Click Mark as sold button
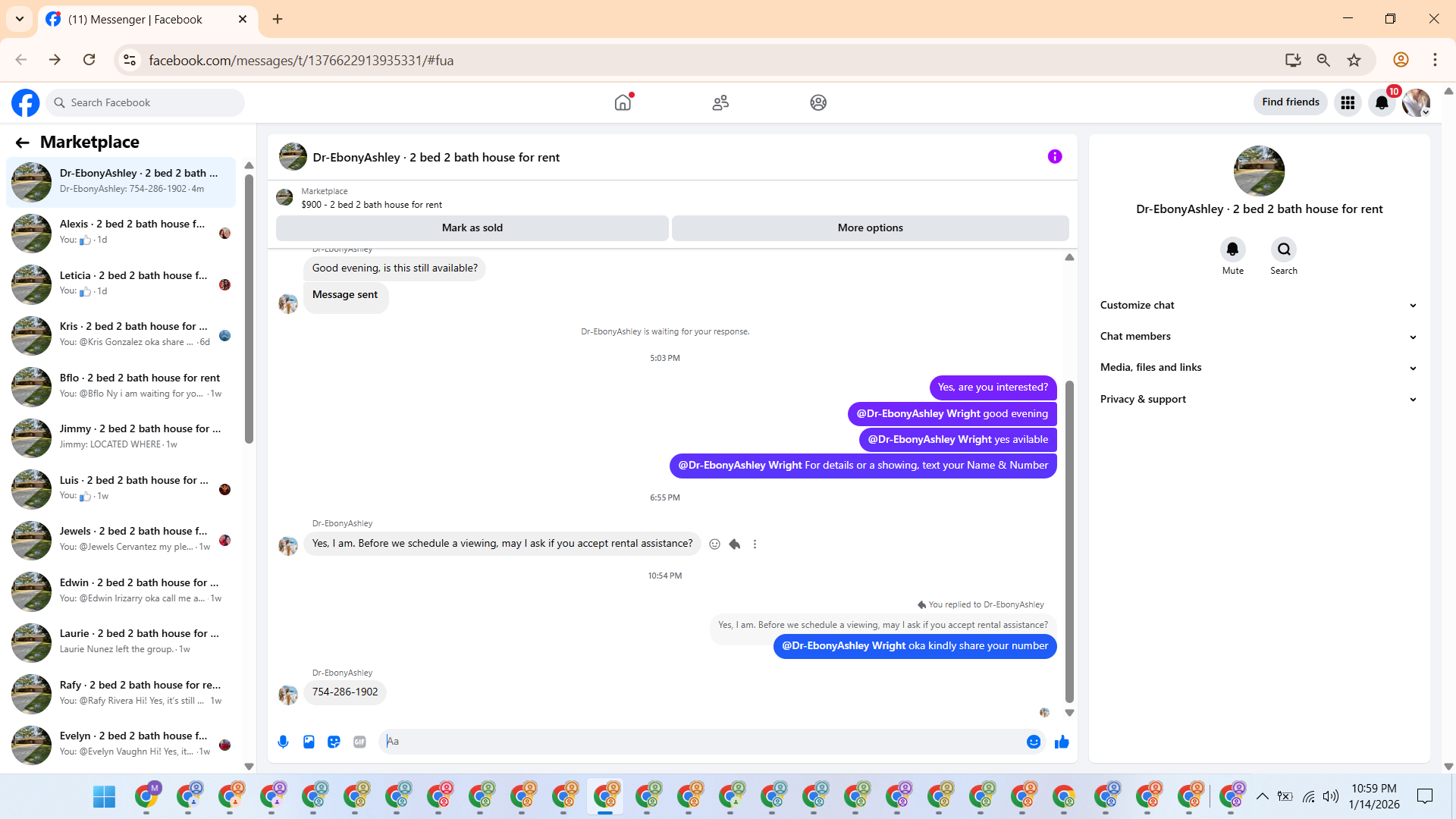The height and width of the screenshot is (819, 1456). click(x=472, y=227)
